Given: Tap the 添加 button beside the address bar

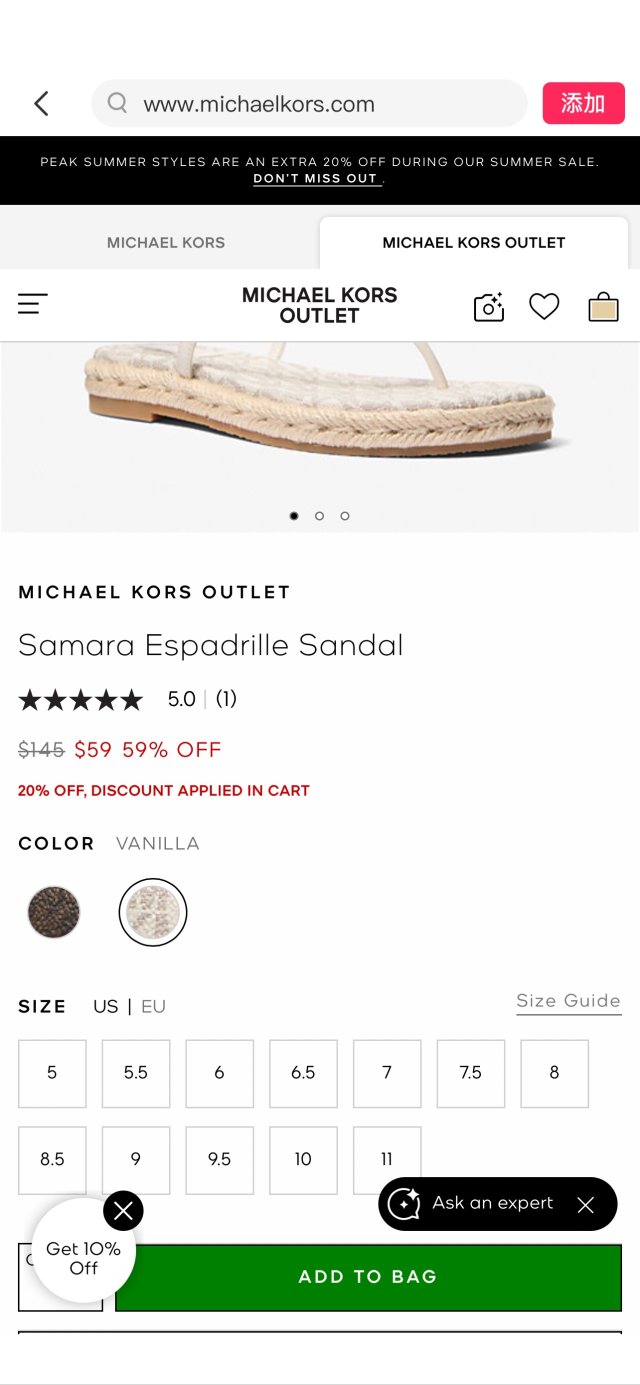Looking at the screenshot, I should (583, 103).
